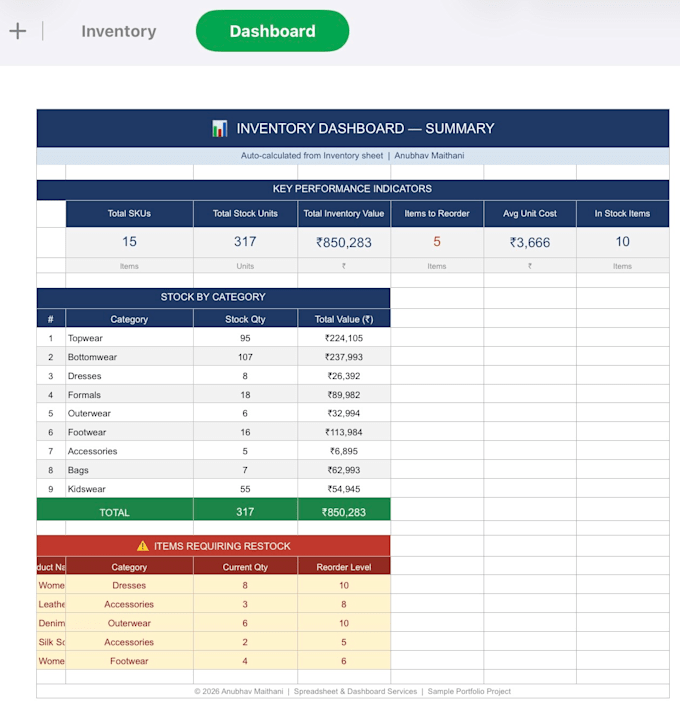
Task: Click the warning triangle icon in restock header
Action: tap(143, 546)
